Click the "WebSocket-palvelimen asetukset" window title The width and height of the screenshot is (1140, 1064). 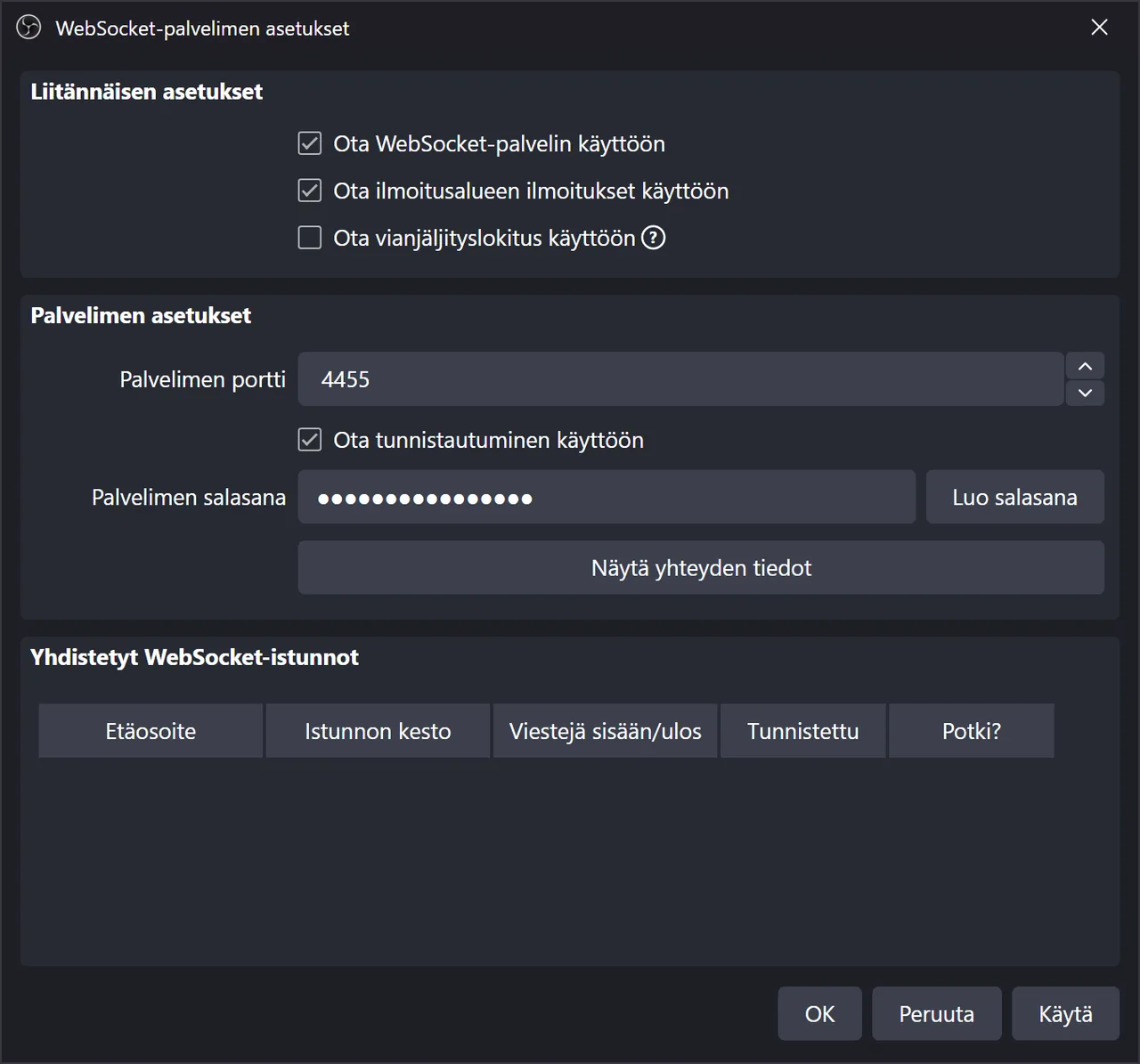click(202, 28)
